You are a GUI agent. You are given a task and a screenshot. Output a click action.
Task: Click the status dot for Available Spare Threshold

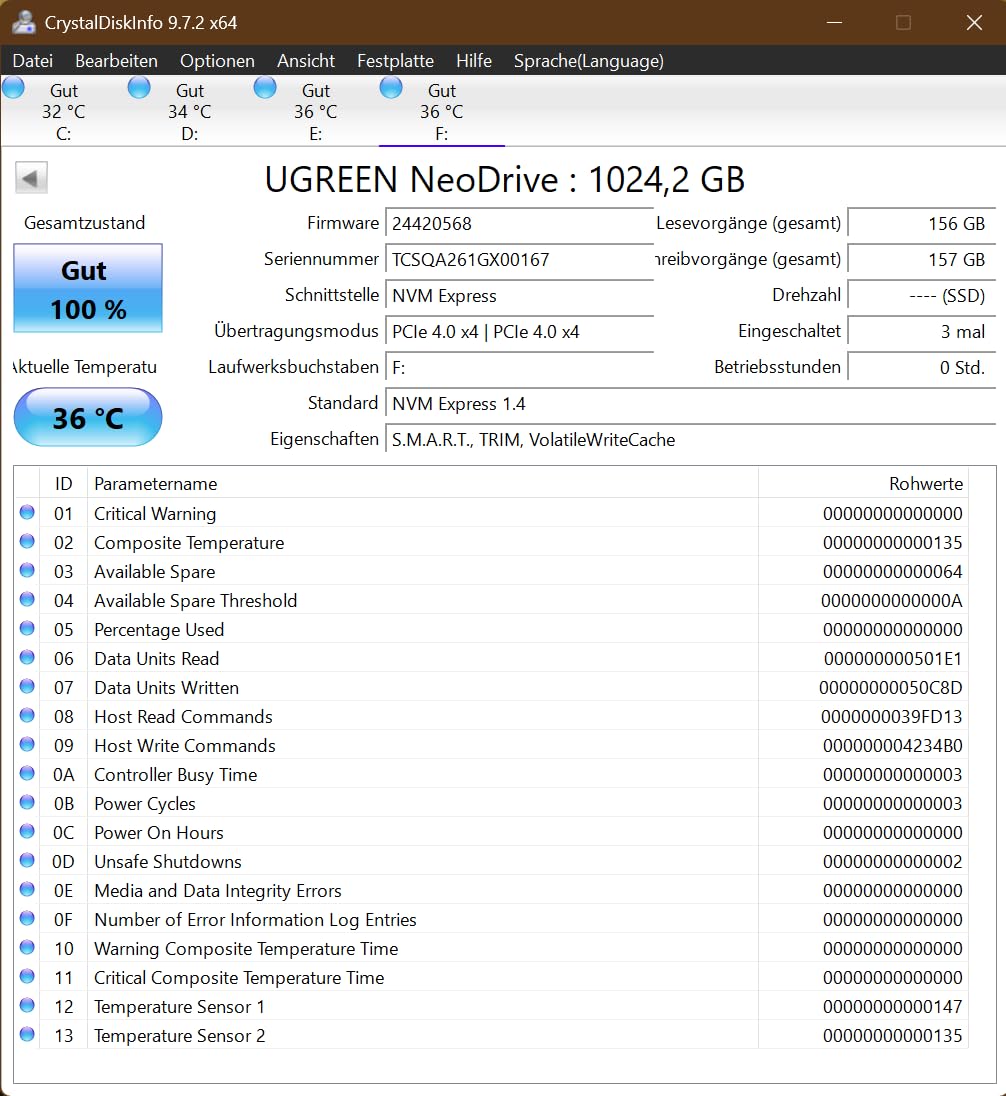click(27, 599)
